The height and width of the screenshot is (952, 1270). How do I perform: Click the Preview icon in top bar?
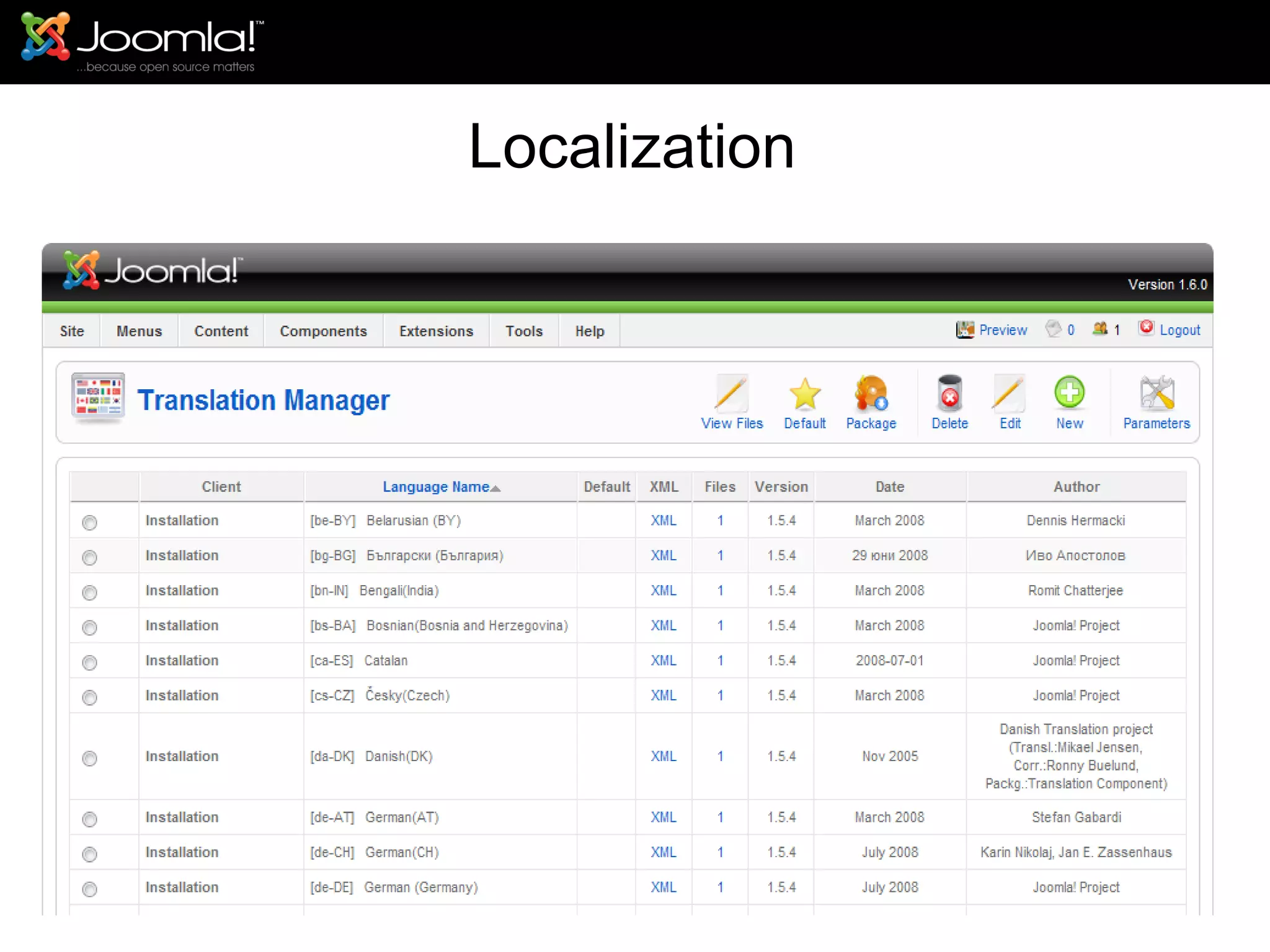[965, 330]
